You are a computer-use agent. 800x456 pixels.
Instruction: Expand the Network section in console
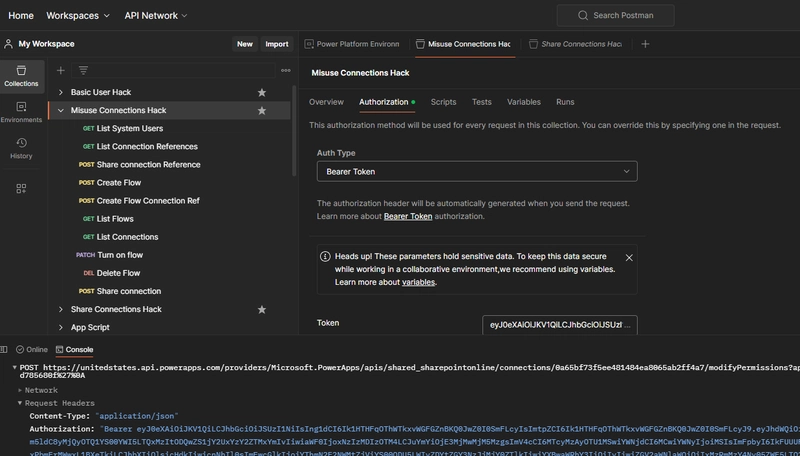[40, 390]
